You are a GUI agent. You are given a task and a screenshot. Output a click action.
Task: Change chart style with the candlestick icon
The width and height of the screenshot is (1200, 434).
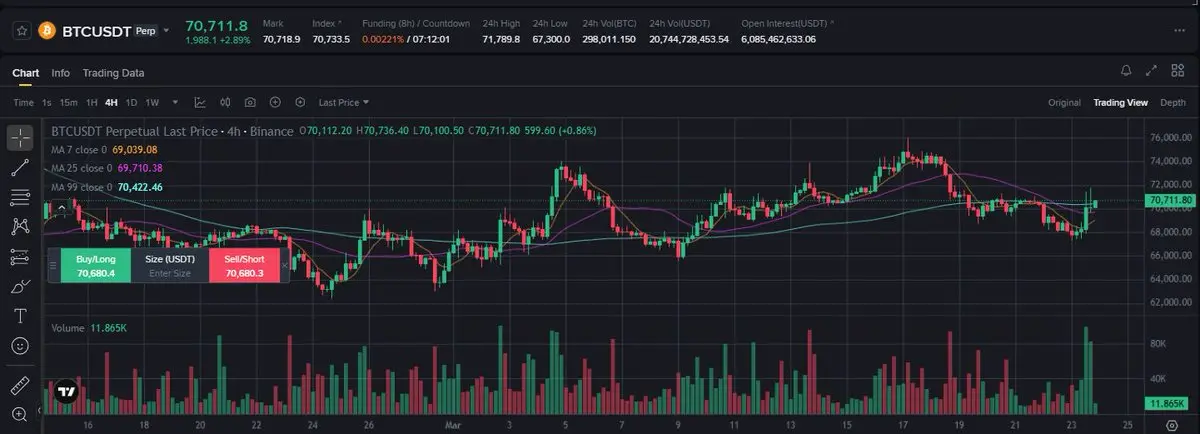(225, 102)
